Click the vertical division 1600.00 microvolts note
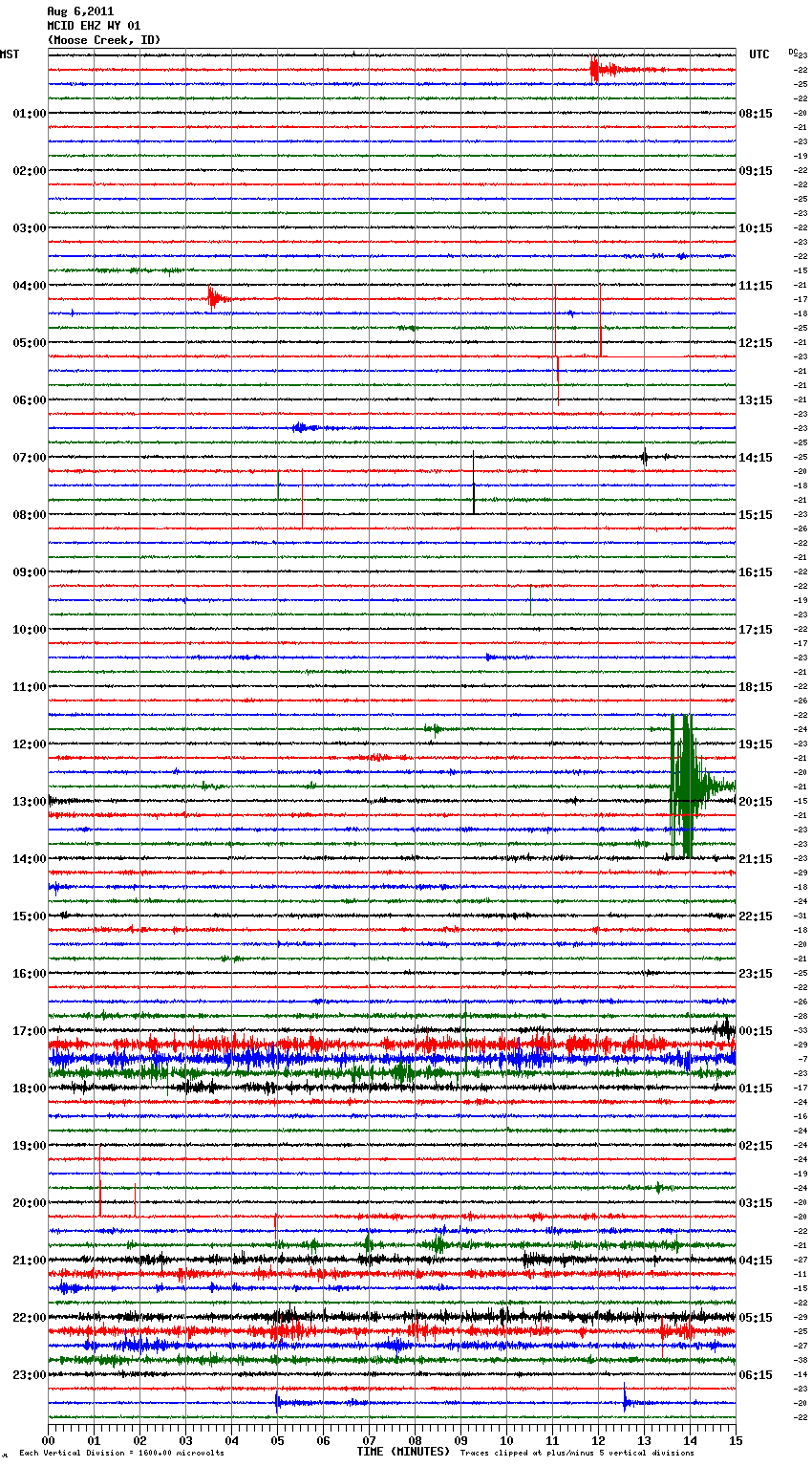Image resolution: width=812 pixels, height=1466 pixels. pyautogui.click(x=122, y=1454)
